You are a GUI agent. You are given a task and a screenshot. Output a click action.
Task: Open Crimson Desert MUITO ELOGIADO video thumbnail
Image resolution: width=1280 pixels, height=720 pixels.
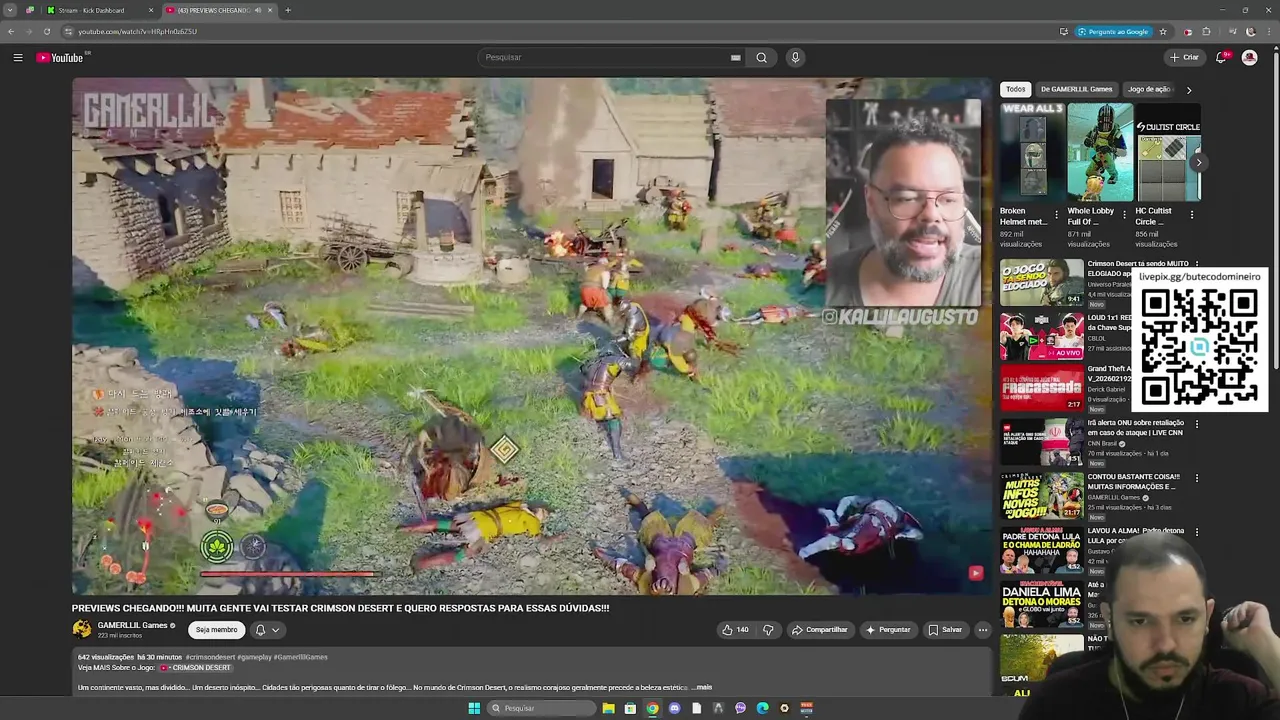(x=1042, y=282)
